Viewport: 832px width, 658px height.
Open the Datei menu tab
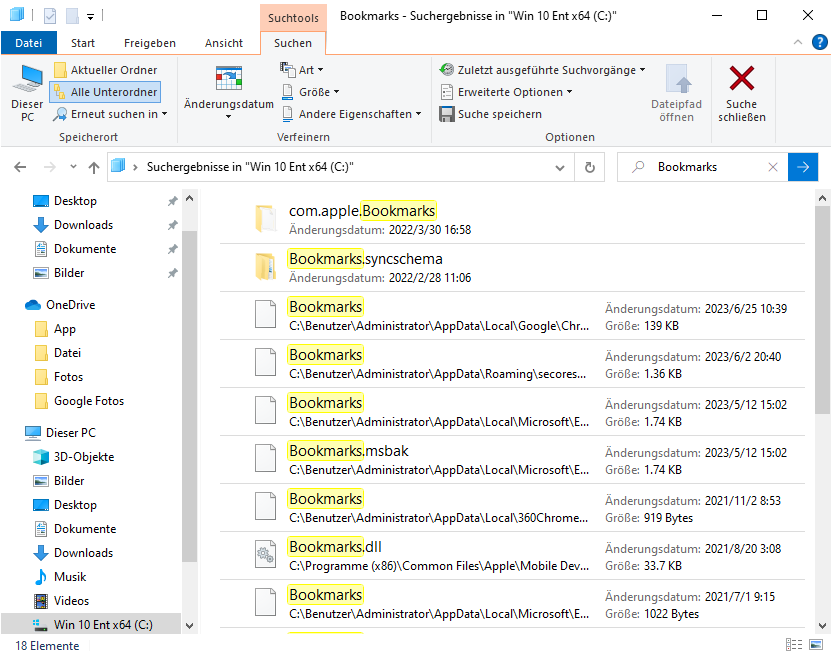[29, 43]
